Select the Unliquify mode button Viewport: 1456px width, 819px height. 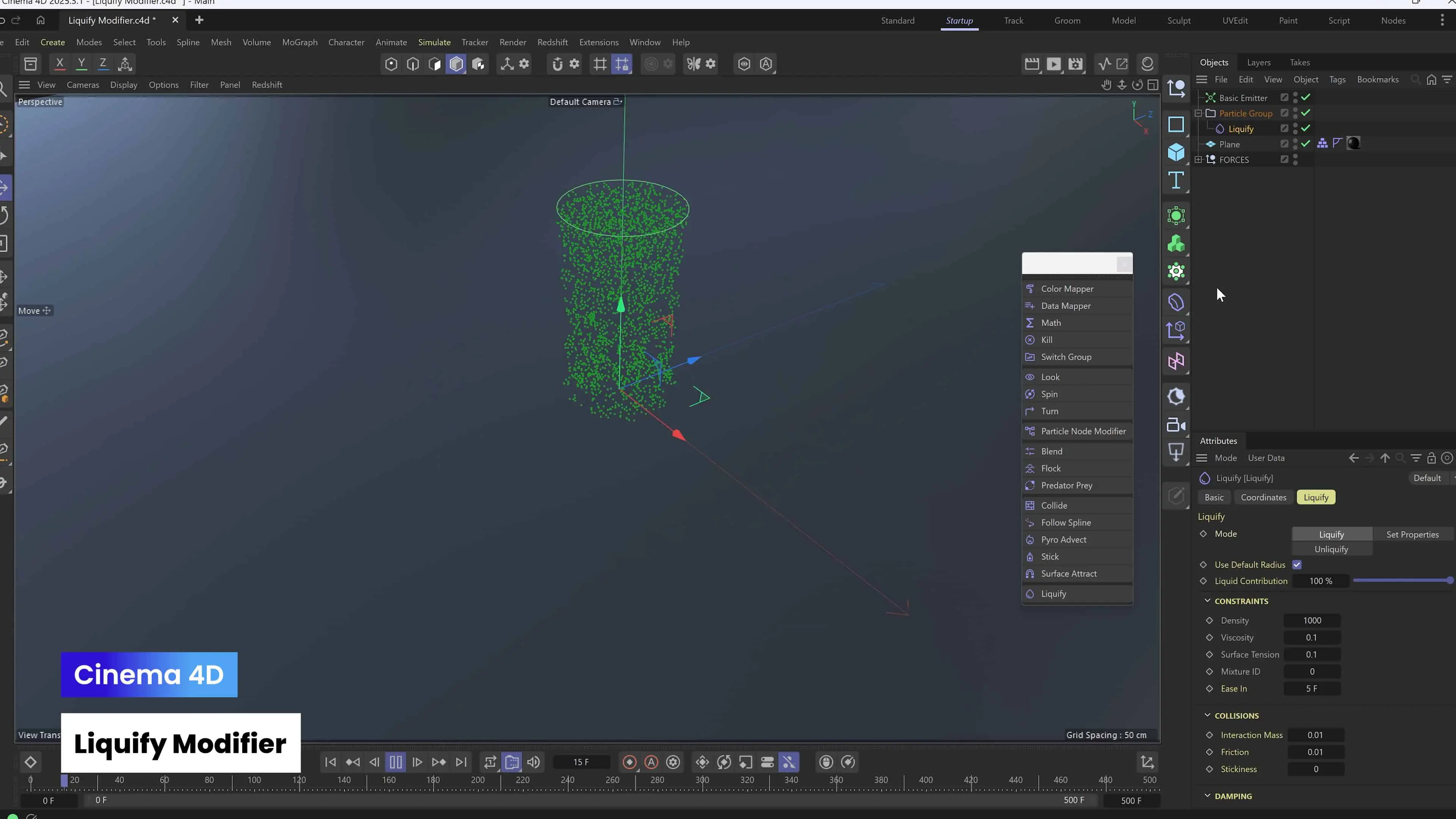1331,549
